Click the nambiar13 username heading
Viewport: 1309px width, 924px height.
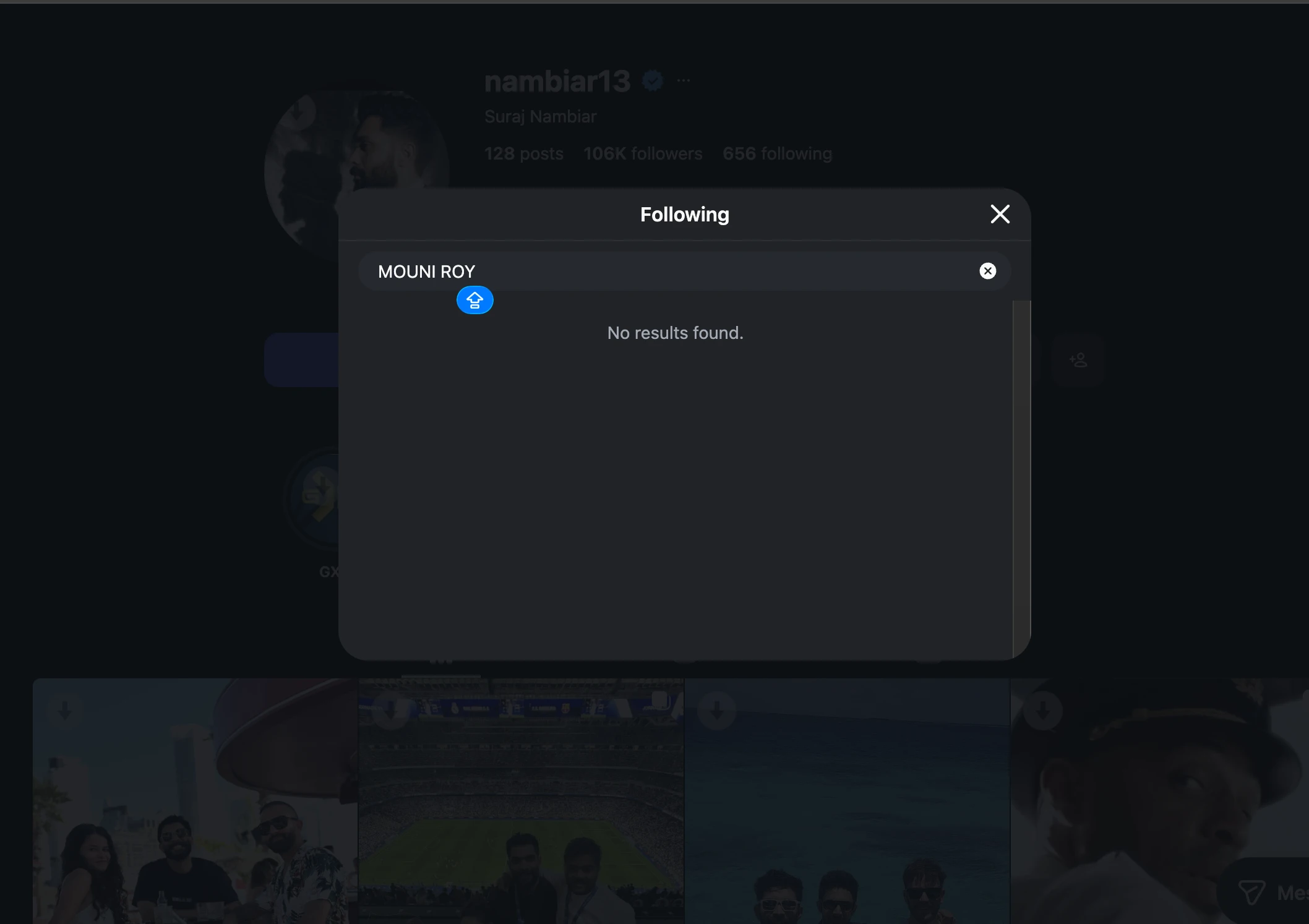557,81
